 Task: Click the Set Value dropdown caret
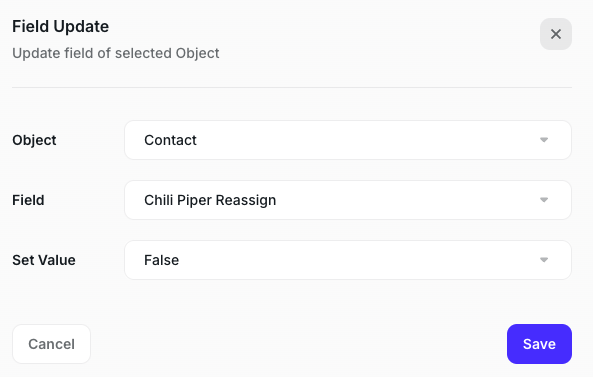[544, 260]
